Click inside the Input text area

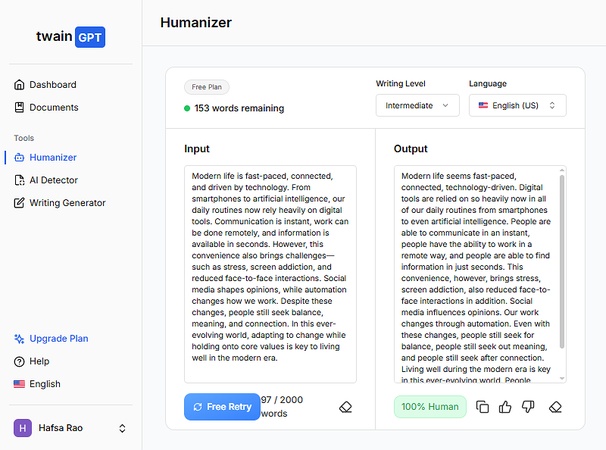point(270,274)
